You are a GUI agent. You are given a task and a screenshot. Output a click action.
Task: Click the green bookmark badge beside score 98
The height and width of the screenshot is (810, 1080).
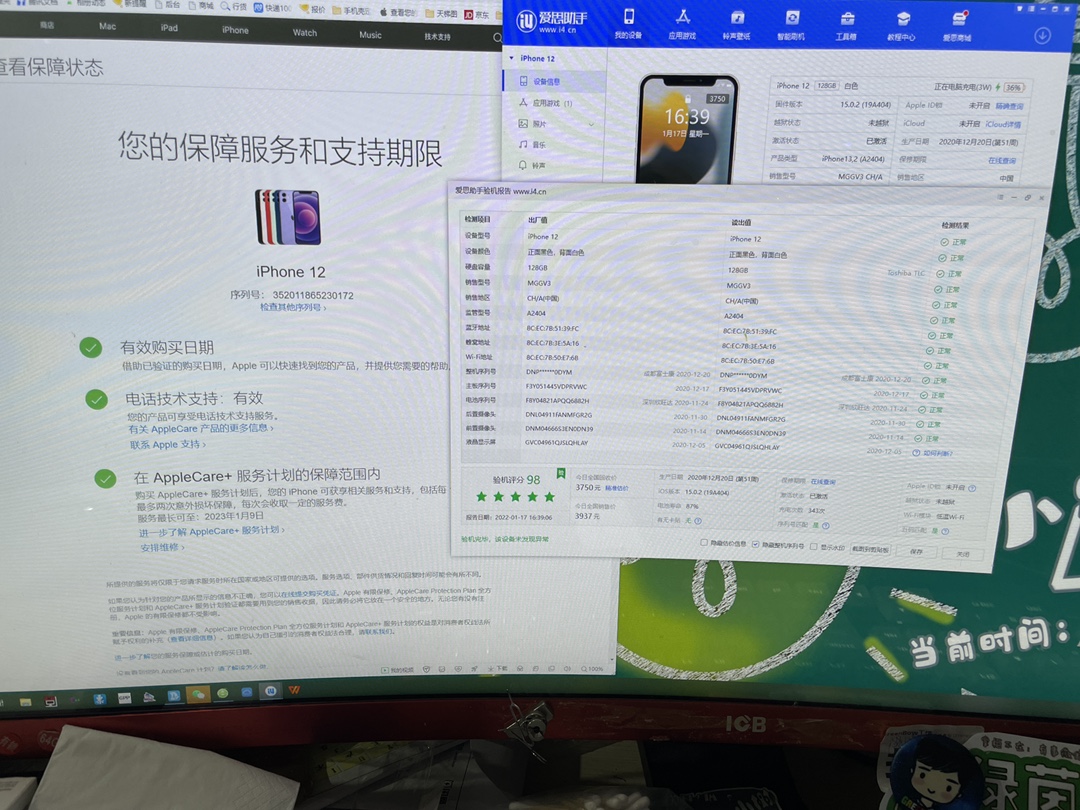561,474
